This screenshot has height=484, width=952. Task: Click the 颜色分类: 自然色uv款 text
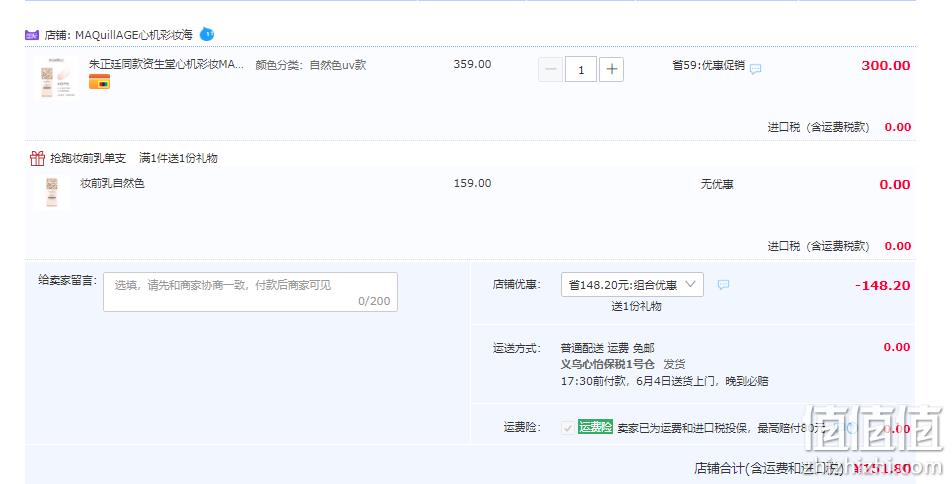[x=310, y=65]
